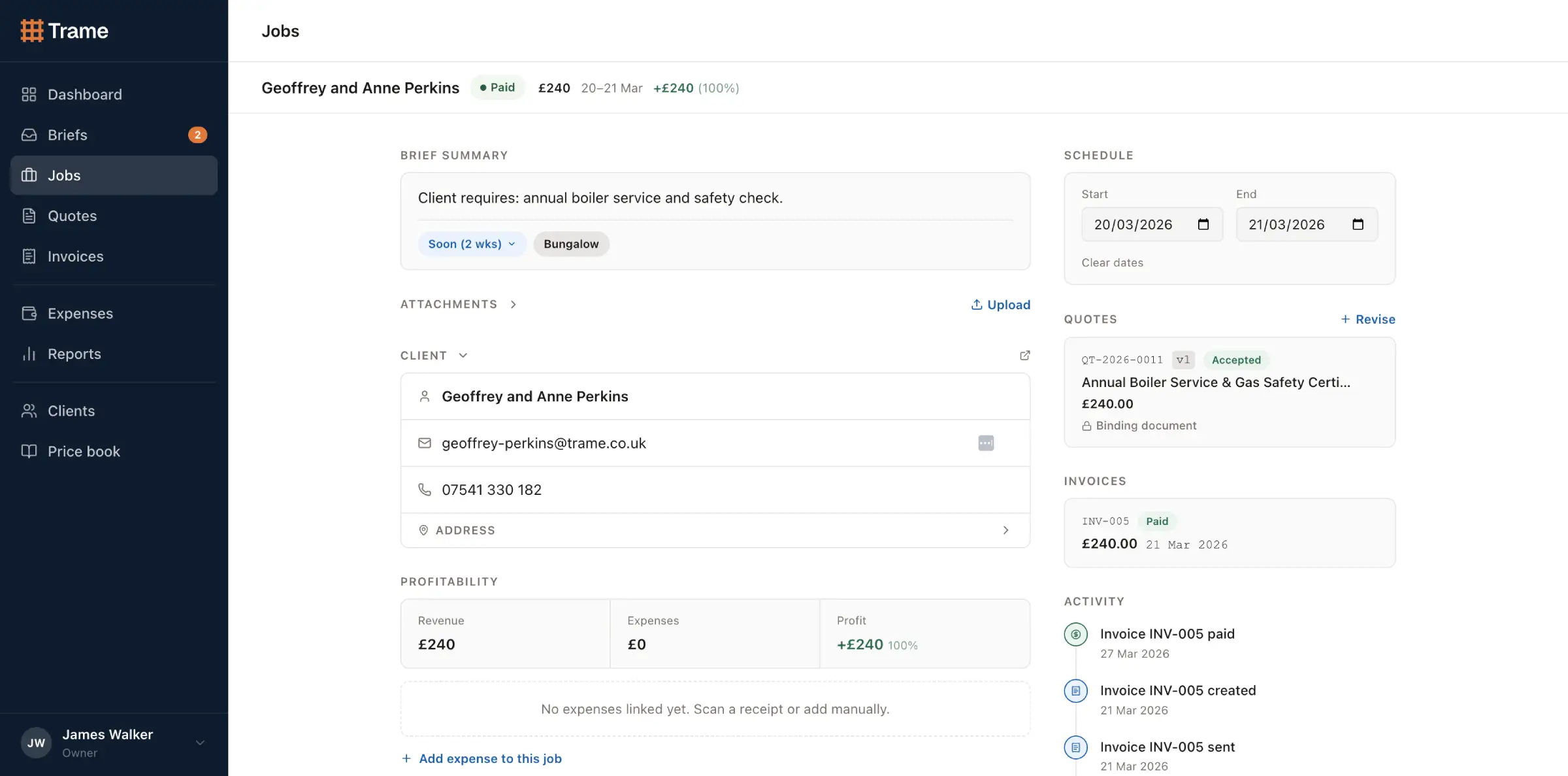Select Jobs in the sidebar
Image resolution: width=1568 pixels, height=776 pixels.
(114, 175)
